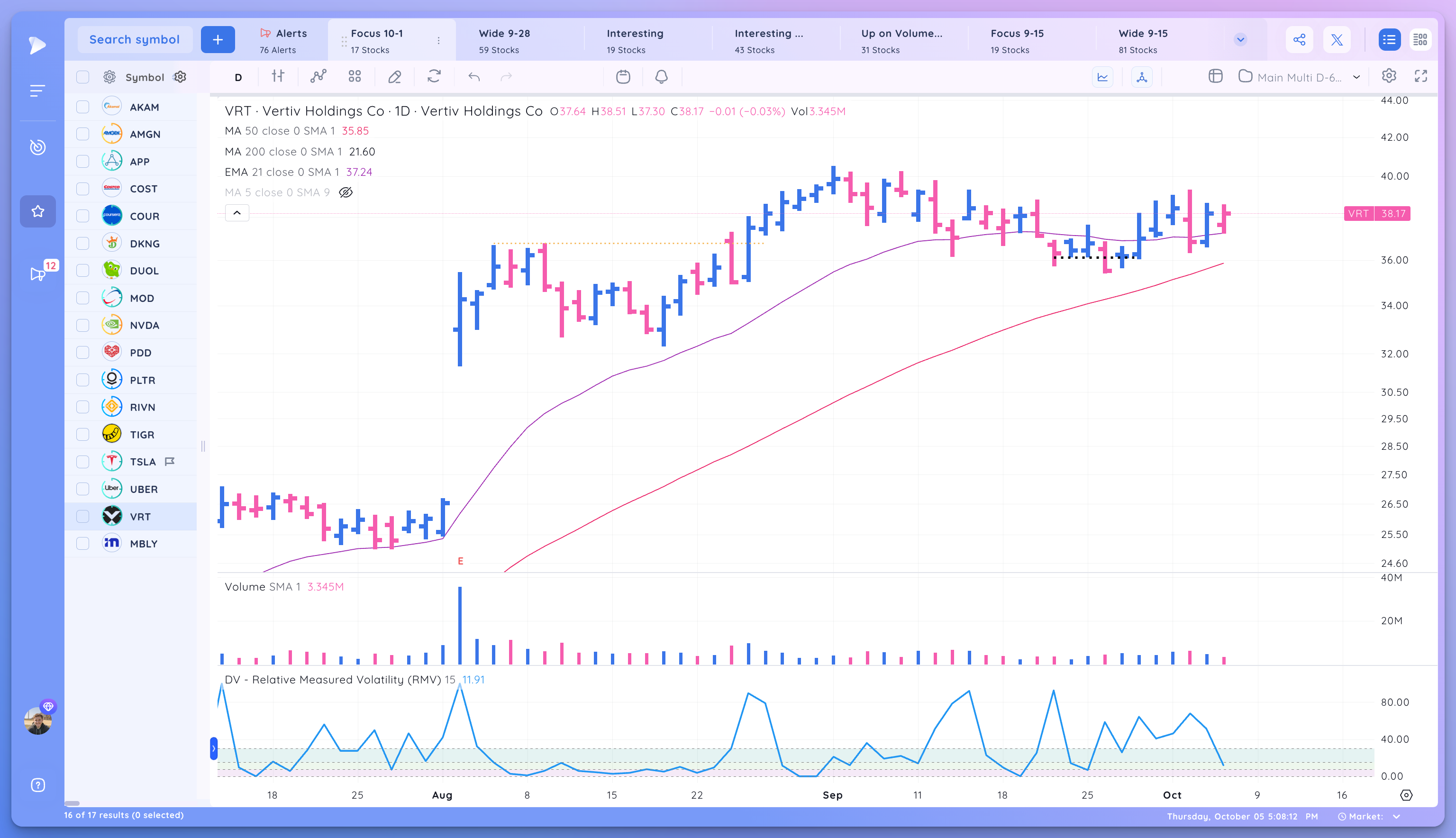Tick the TSLA checkbox

click(83, 462)
